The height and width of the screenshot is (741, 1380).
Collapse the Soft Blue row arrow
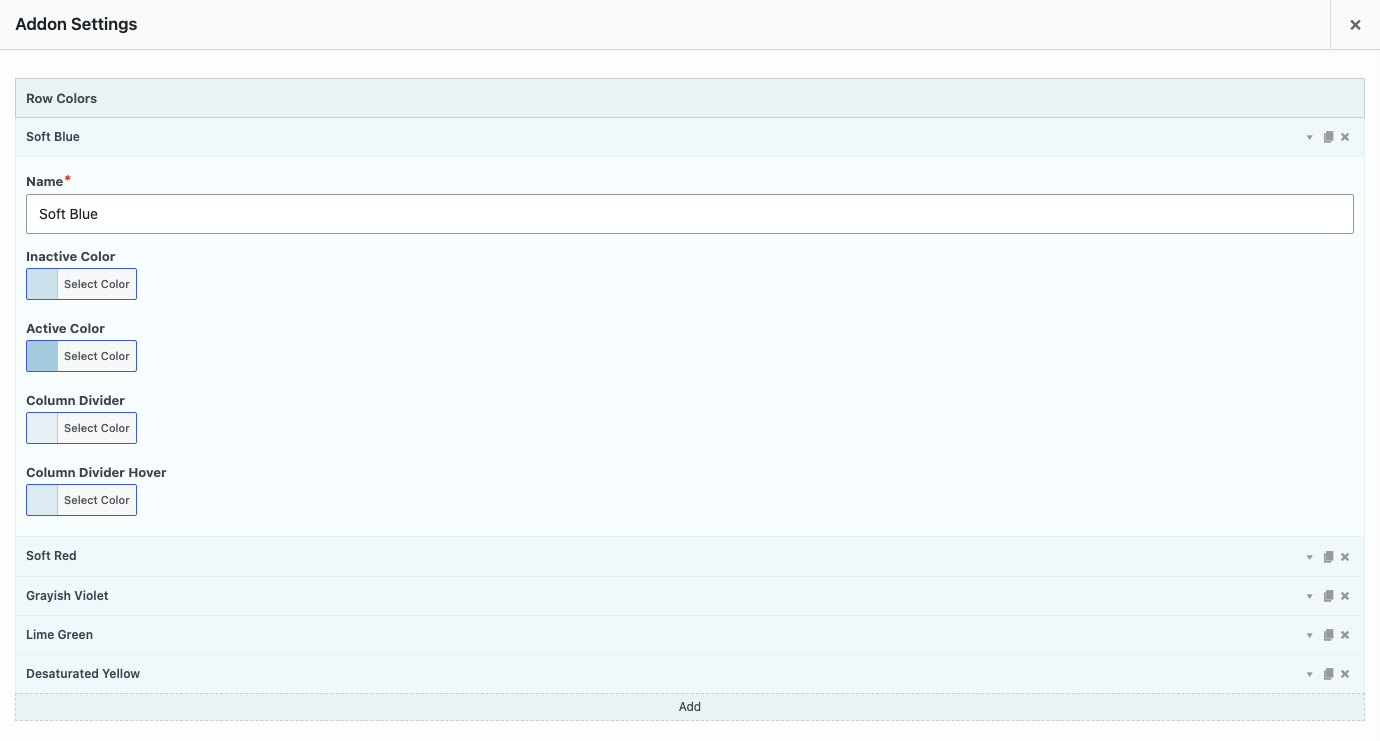[x=1309, y=137]
